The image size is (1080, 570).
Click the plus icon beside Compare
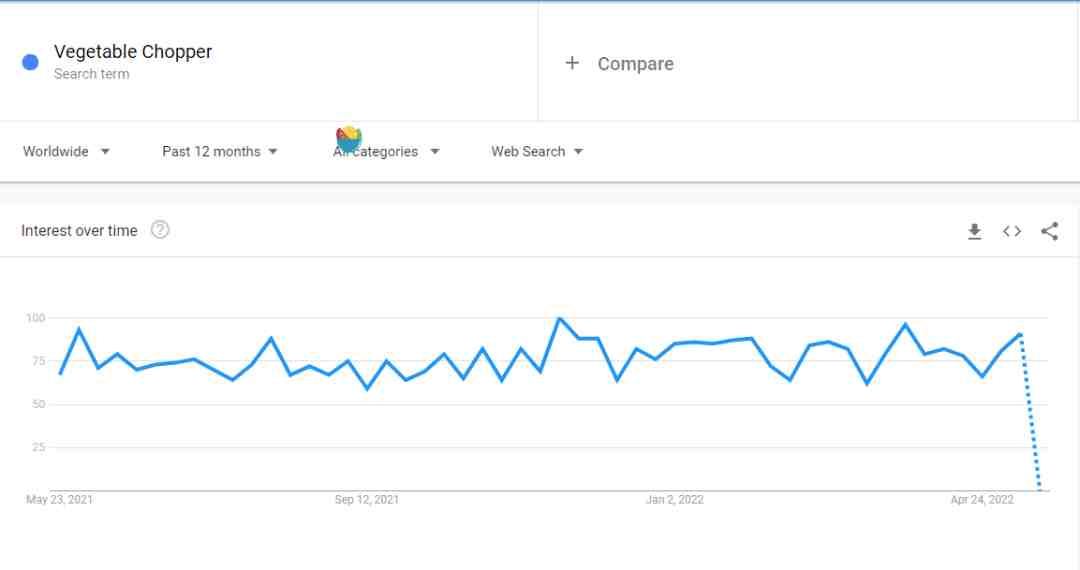[x=572, y=63]
